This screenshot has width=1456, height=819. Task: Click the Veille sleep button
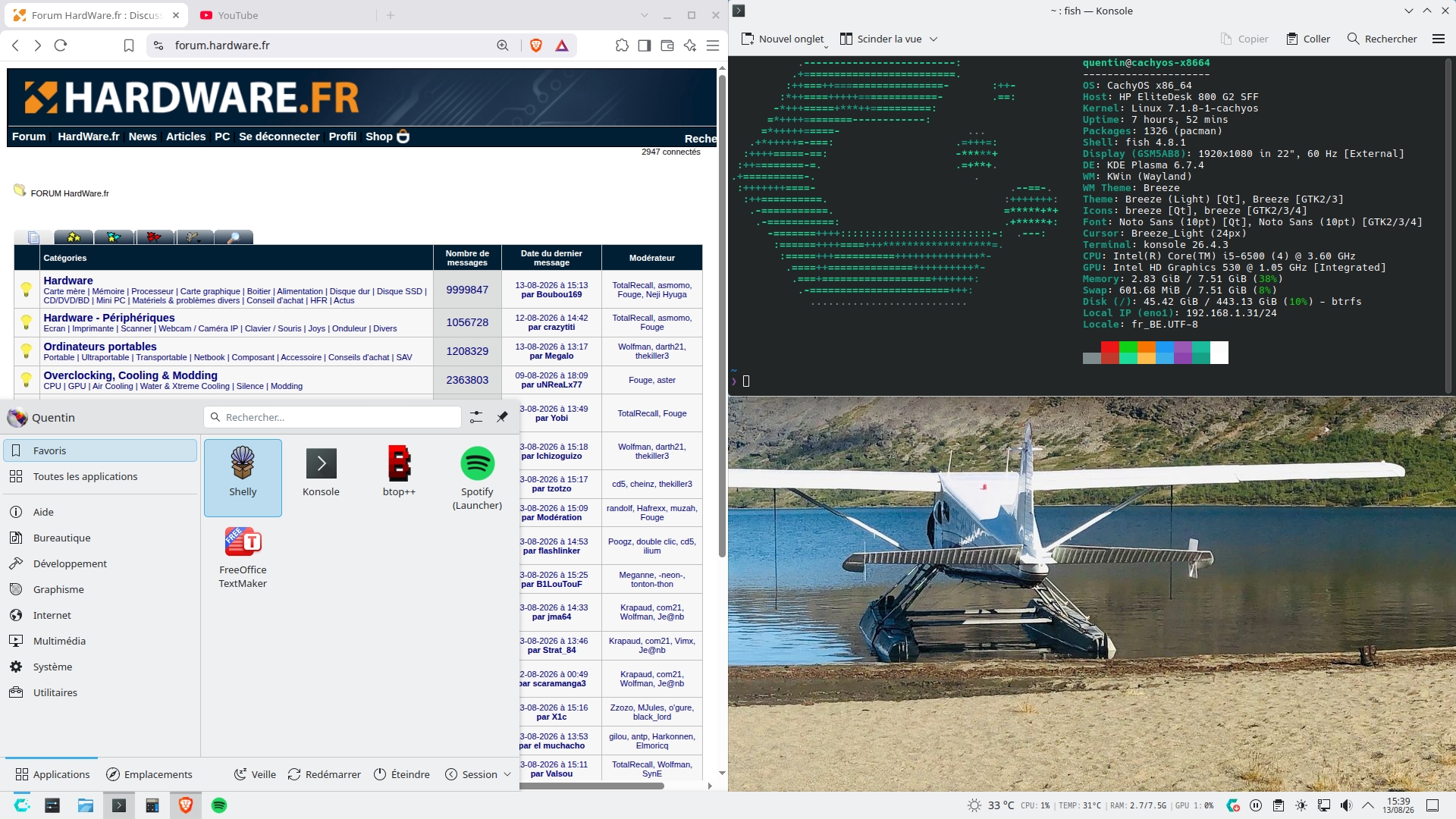pos(255,774)
